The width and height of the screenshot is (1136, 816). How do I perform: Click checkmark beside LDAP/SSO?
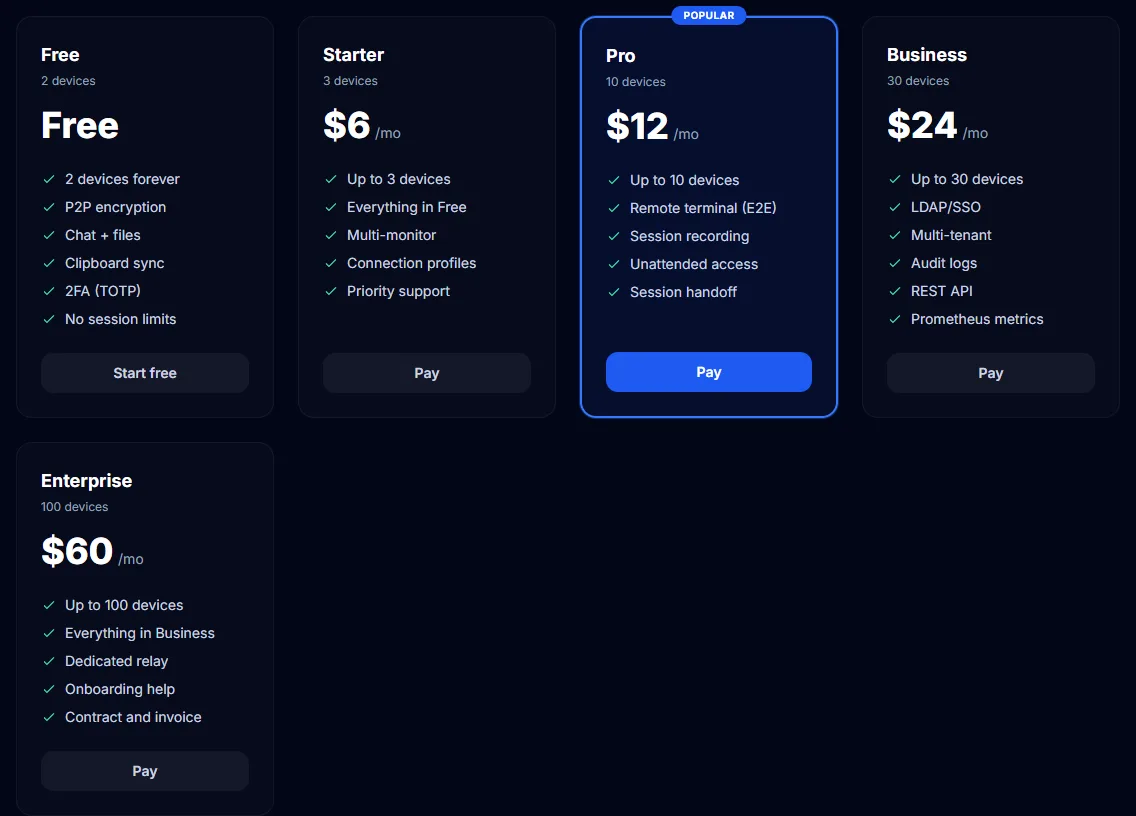pyautogui.click(x=895, y=207)
